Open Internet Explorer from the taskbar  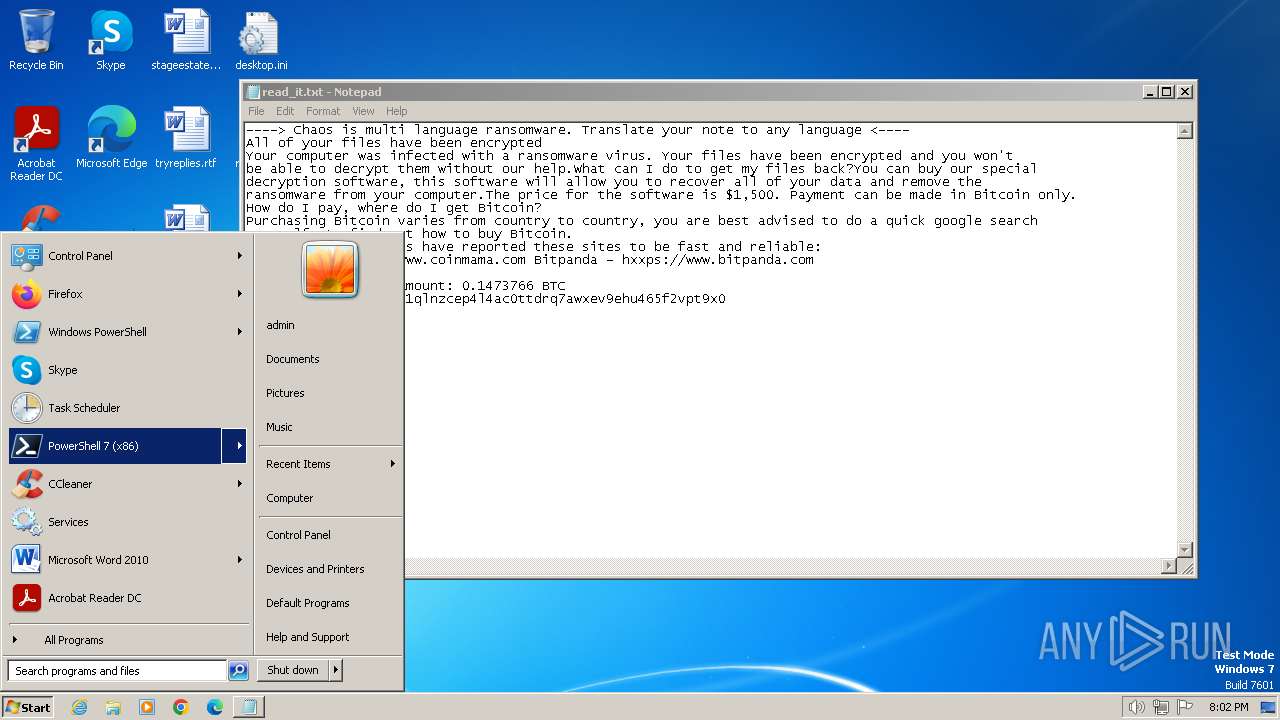pyautogui.click(x=79, y=707)
